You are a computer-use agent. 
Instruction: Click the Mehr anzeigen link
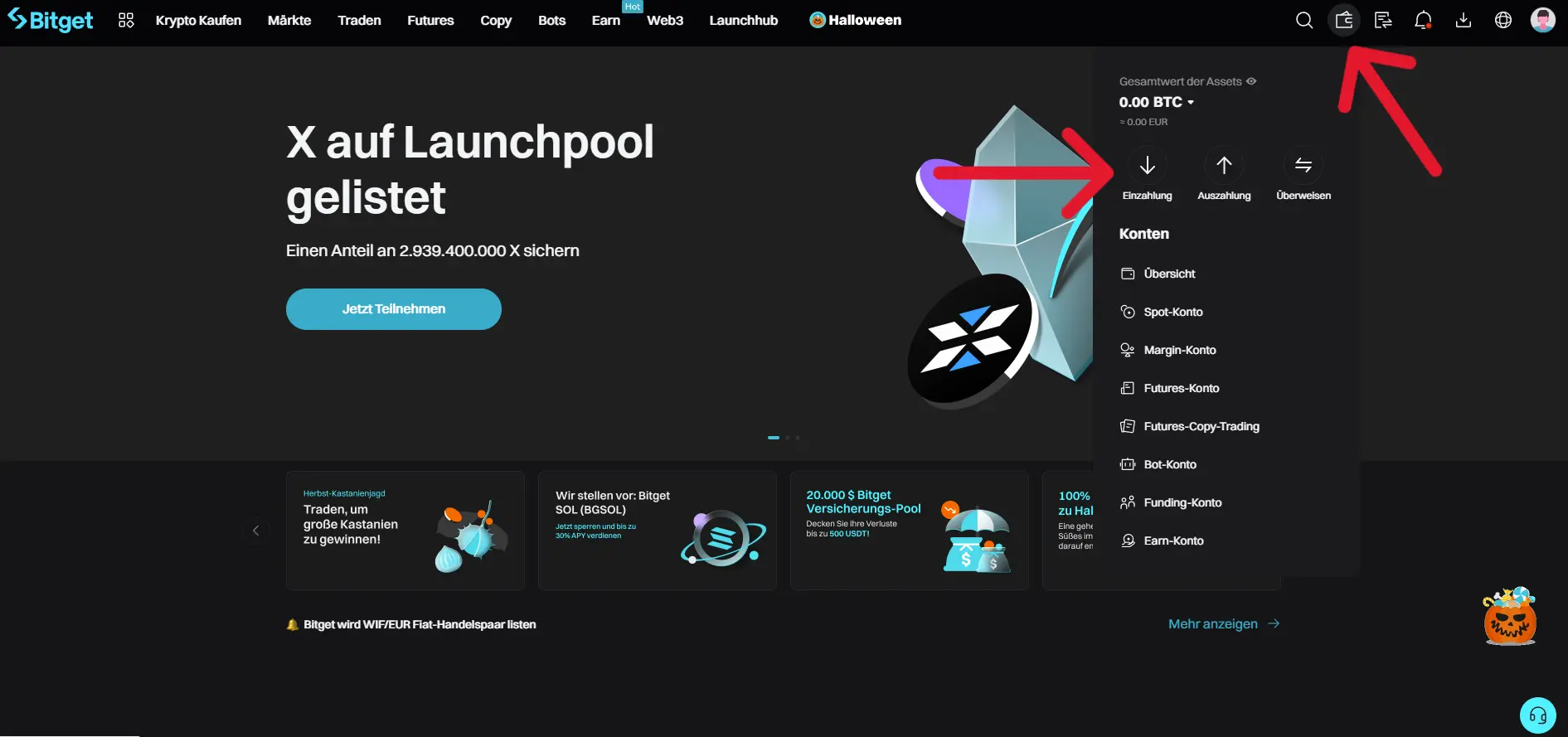pyautogui.click(x=1224, y=623)
